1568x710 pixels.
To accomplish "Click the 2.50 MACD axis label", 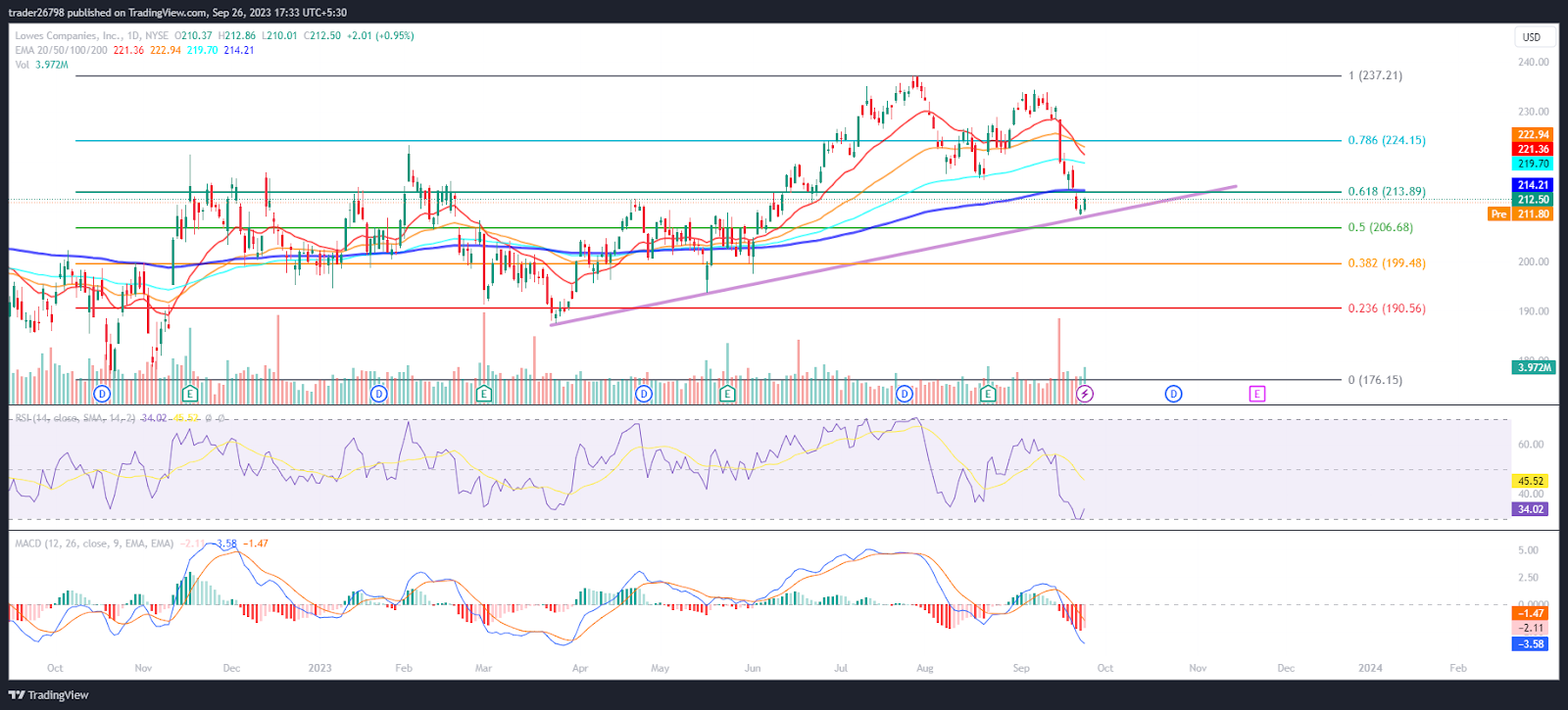I will (1529, 578).
